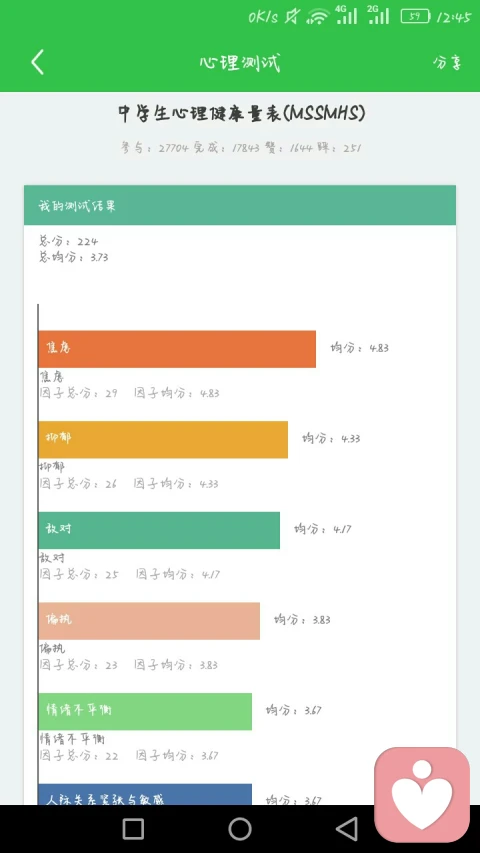Tap the WiFi status icon
The image size is (480, 853).
point(318,17)
